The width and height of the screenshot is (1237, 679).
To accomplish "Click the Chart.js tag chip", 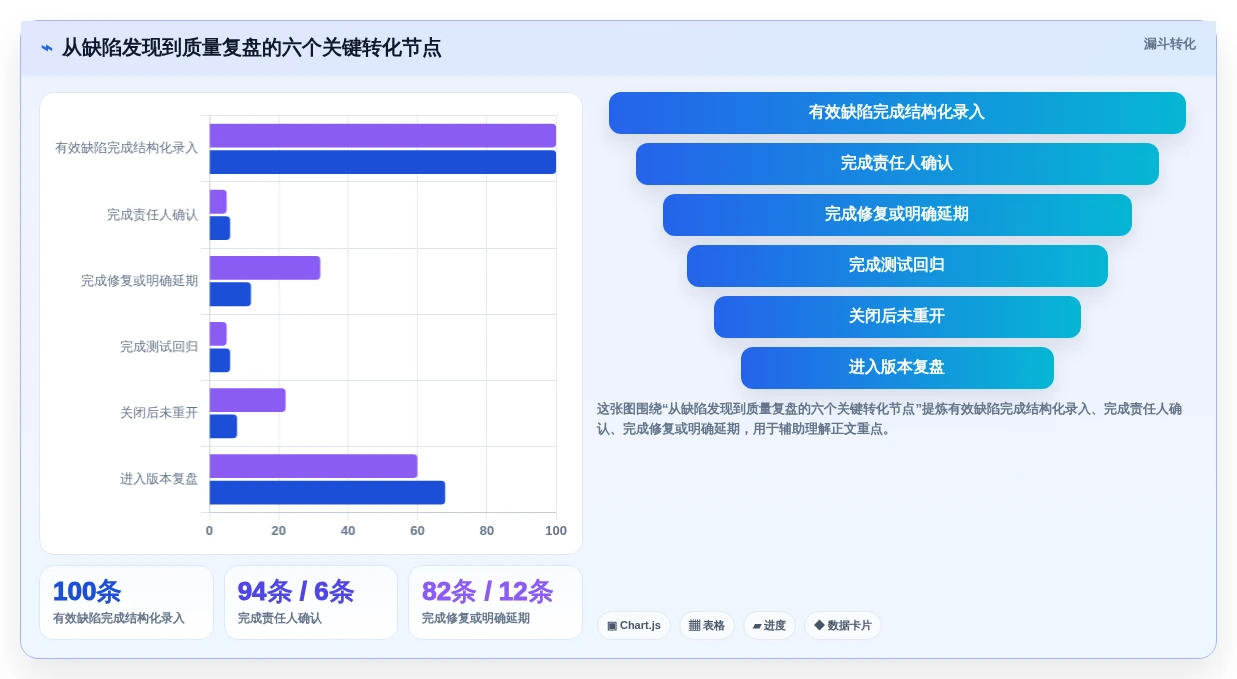I will 634,626.
